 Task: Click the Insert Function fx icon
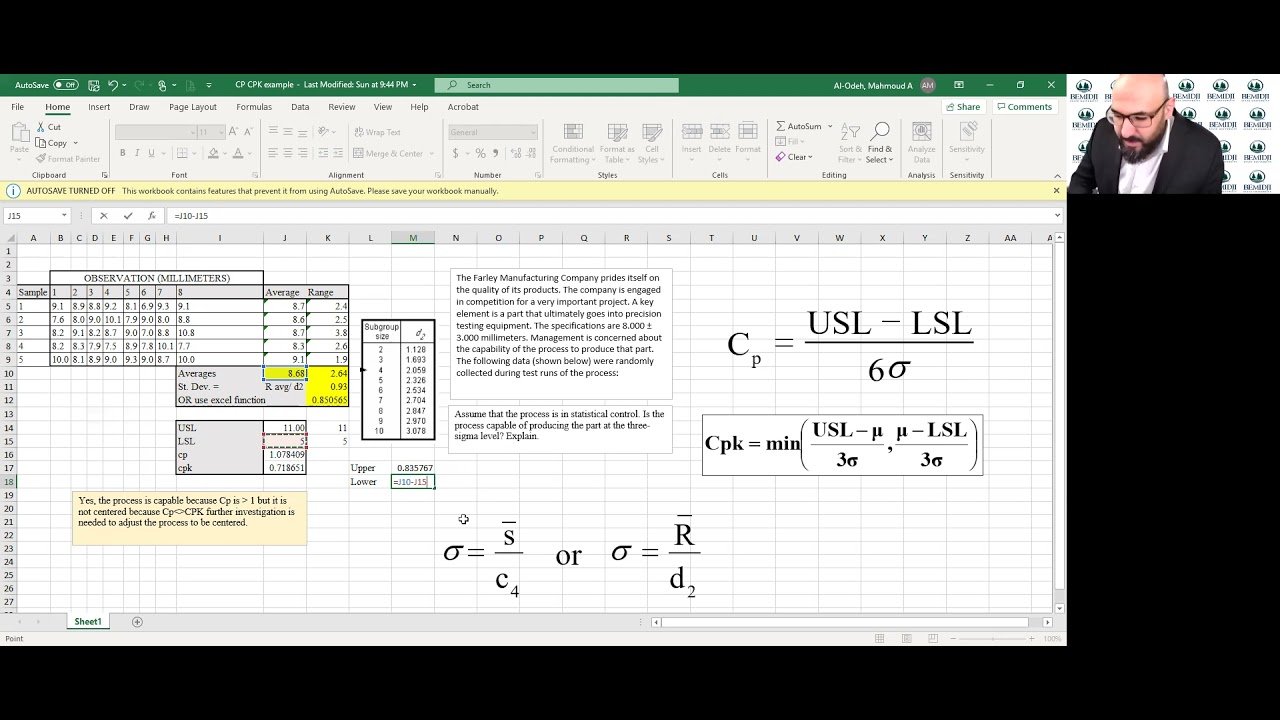pos(151,216)
